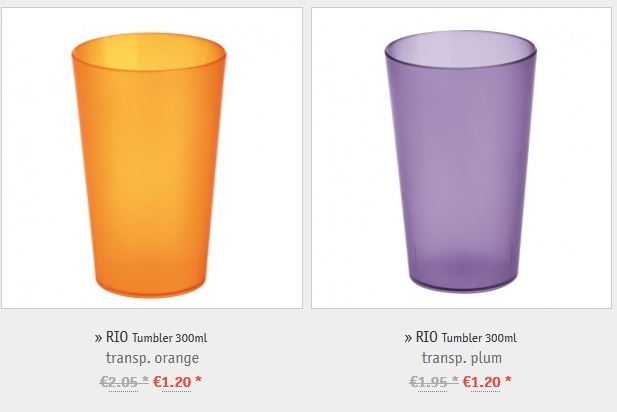This screenshot has height=412, width=617.
Task: Click the struck-through €1.95 old price
Action: [429, 382]
